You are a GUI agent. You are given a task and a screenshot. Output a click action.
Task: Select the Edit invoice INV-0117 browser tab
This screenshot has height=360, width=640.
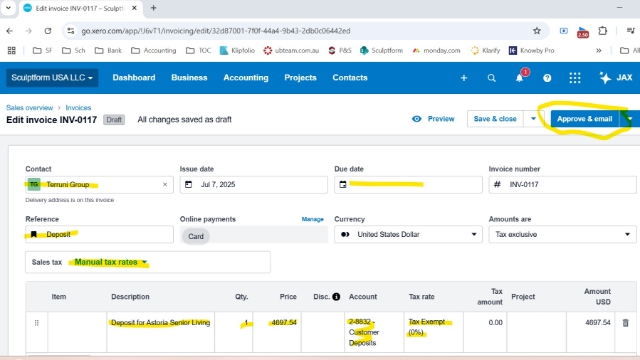pyautogui.click(x=80, y=8)
